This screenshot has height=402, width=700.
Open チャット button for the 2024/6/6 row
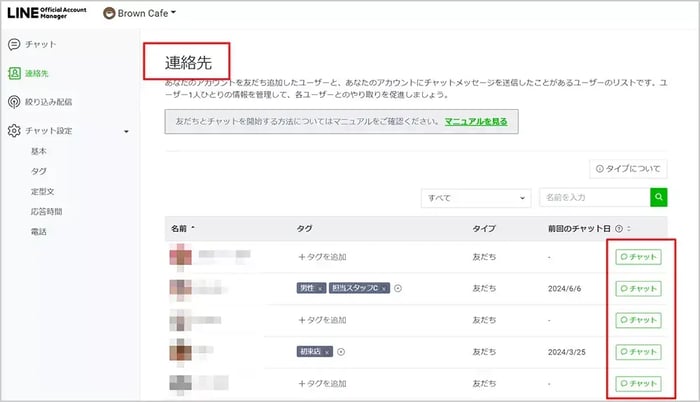[638, 289]
